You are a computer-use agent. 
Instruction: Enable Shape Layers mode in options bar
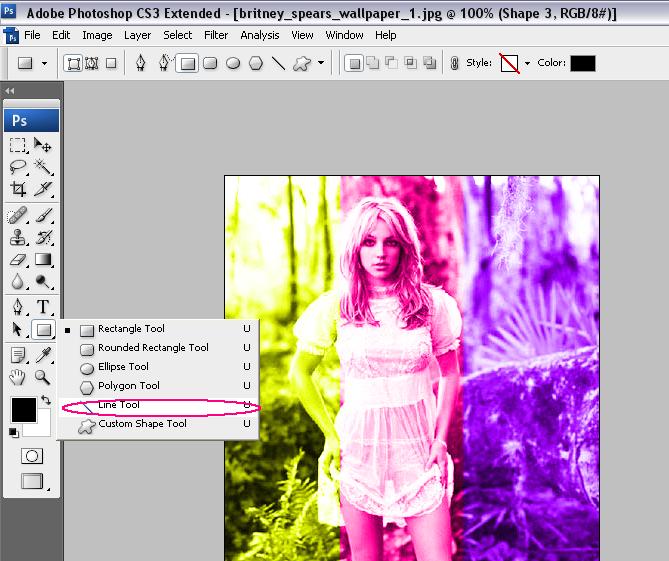[x=74, y=63]
